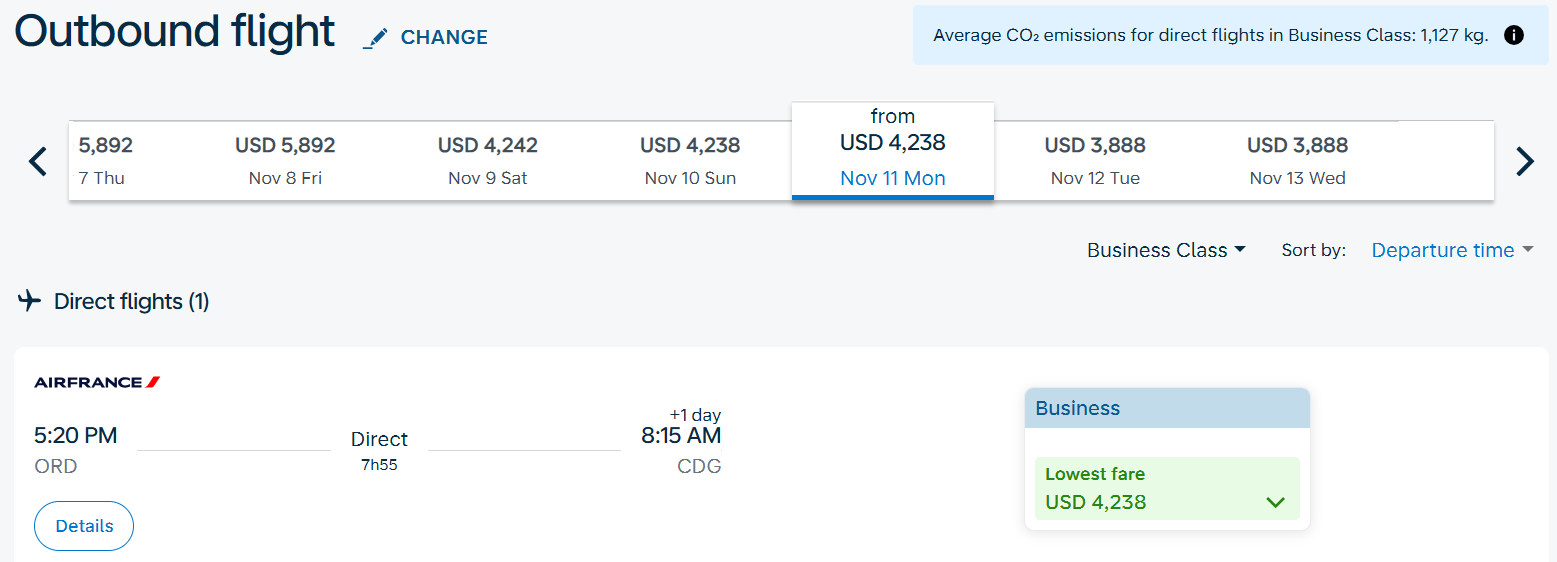Show earlier dates with the left arrow
This screenshot has height=562, width=1557.
(x=38, y=161)
